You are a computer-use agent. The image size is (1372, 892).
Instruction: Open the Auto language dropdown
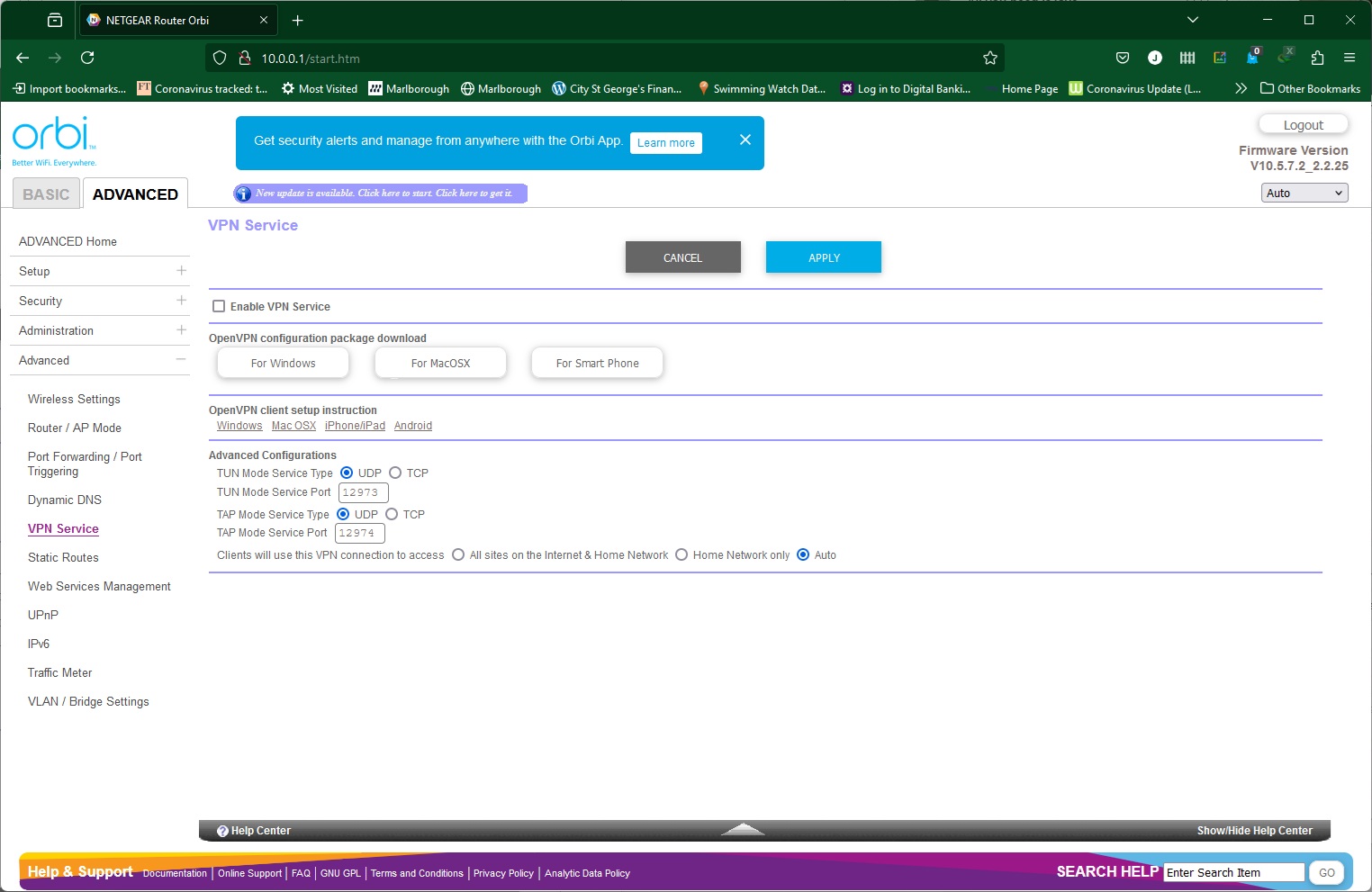click(1304, 193)
